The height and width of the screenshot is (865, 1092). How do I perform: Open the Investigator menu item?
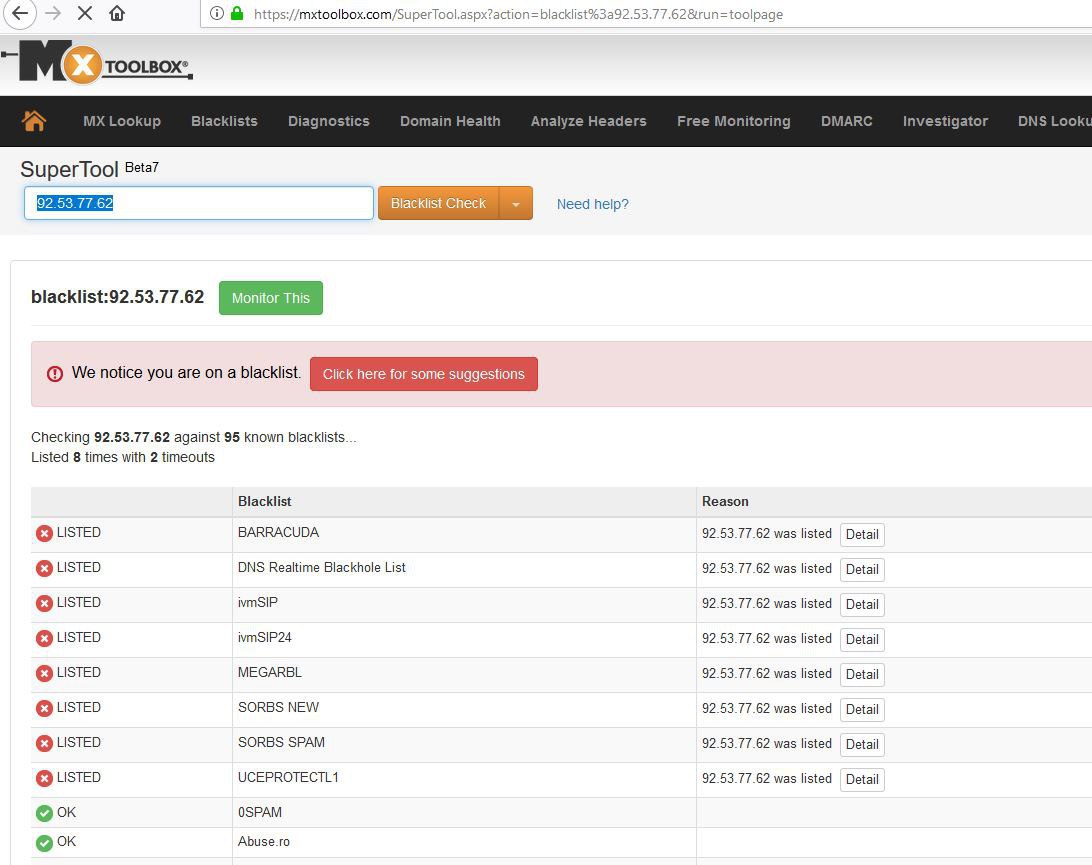(x=945, y=121)
